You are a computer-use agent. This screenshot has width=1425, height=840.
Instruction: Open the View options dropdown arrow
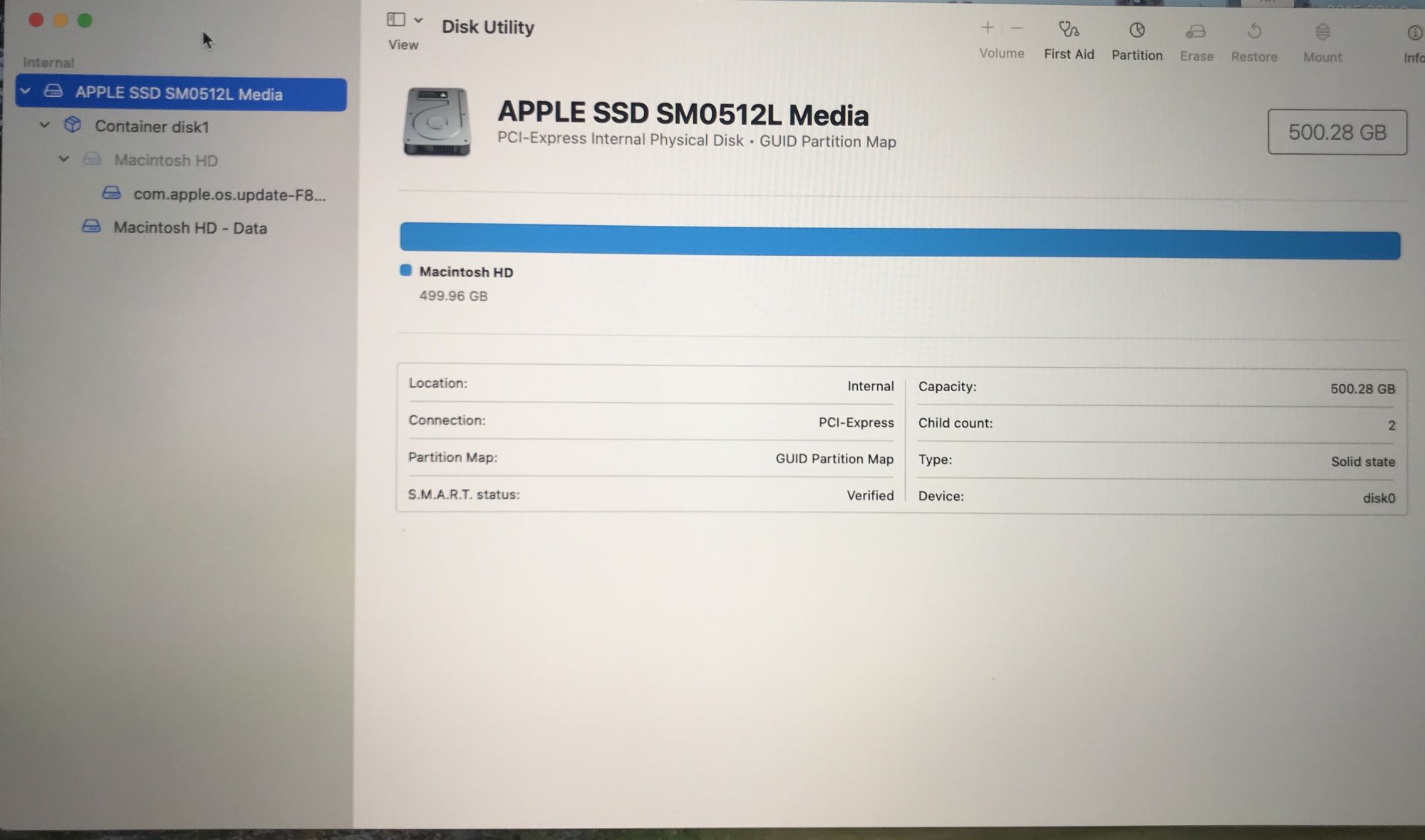419,20
